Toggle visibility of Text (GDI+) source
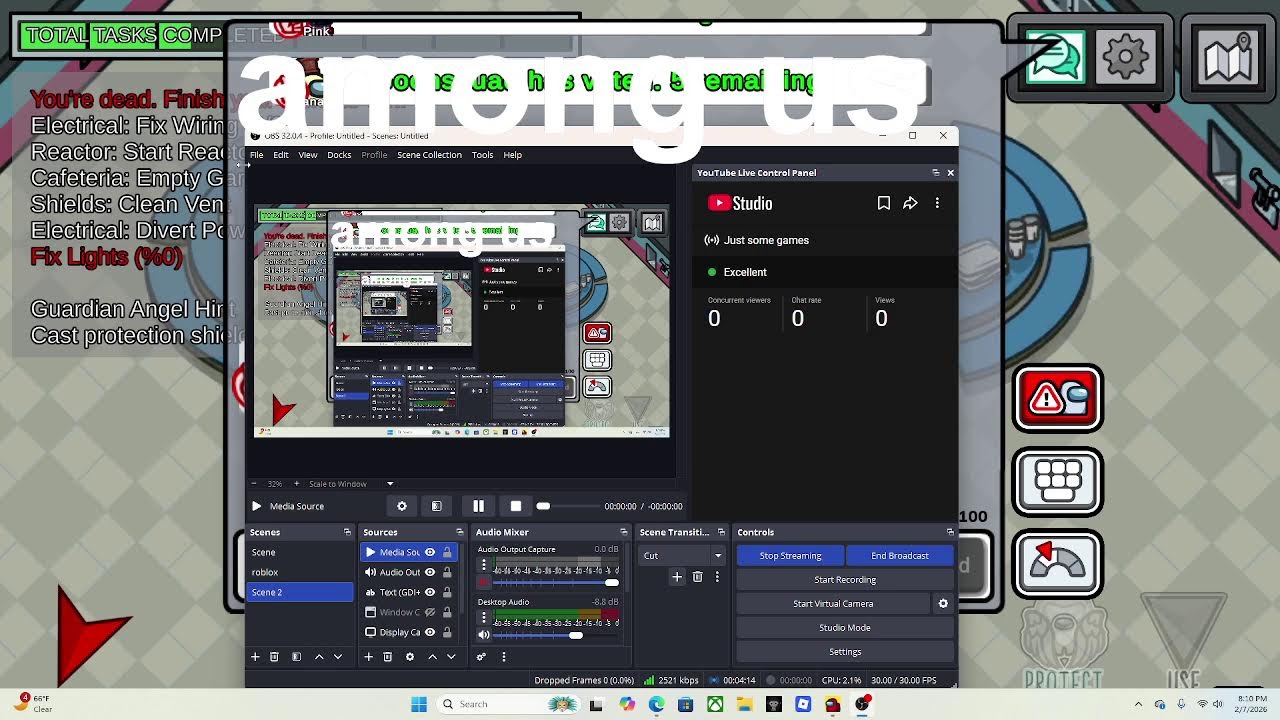The image size is (1280, 720). click(430, 592)
